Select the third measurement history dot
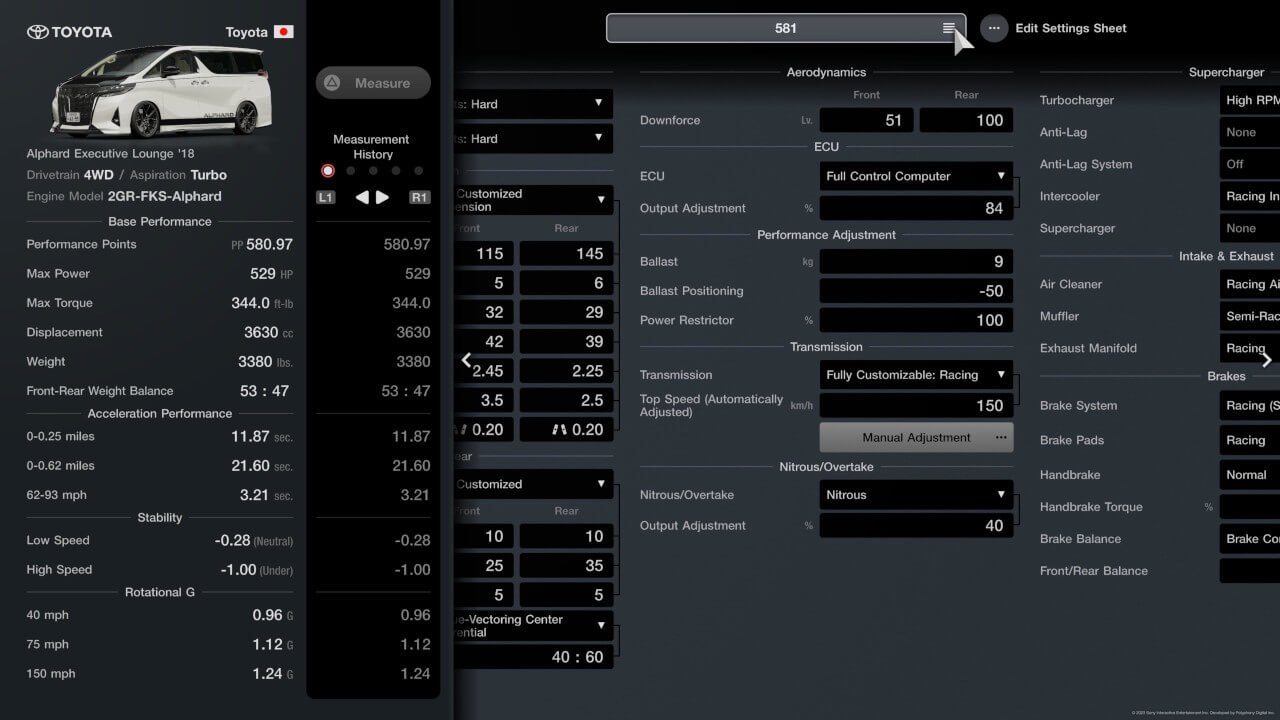The height and width of the screenshot is (720, 1280). [x=373, y=171]
